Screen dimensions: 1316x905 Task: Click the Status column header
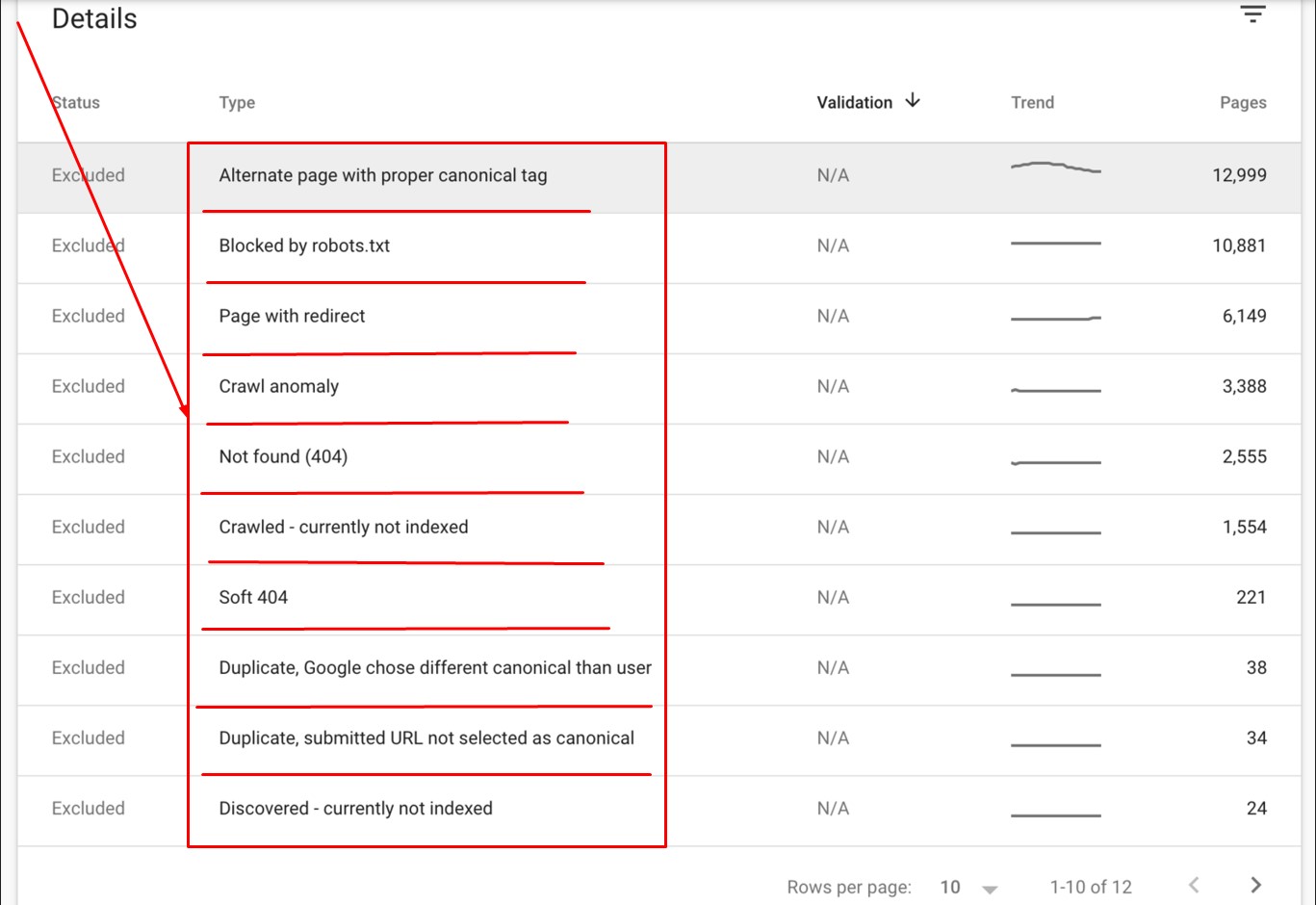click(76, 103)
